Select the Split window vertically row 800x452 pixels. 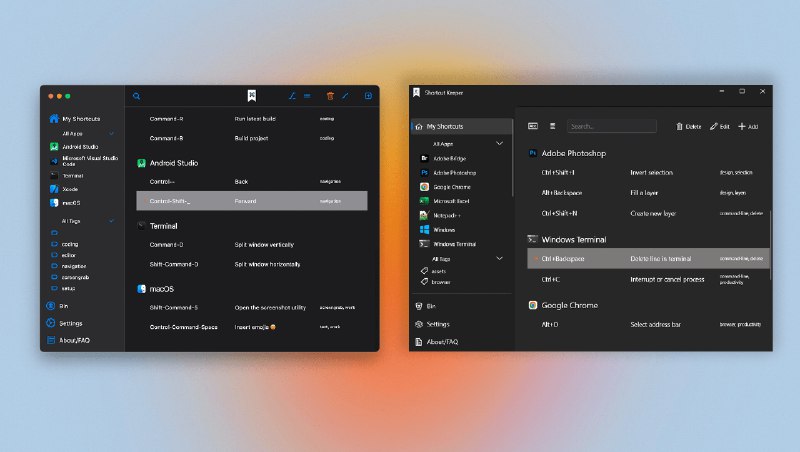coord(252,245)
